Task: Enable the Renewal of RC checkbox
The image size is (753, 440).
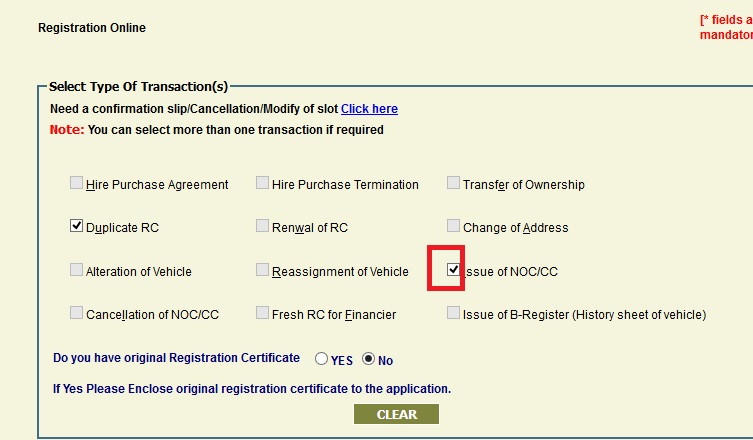Action: click(x=262, y=227)
